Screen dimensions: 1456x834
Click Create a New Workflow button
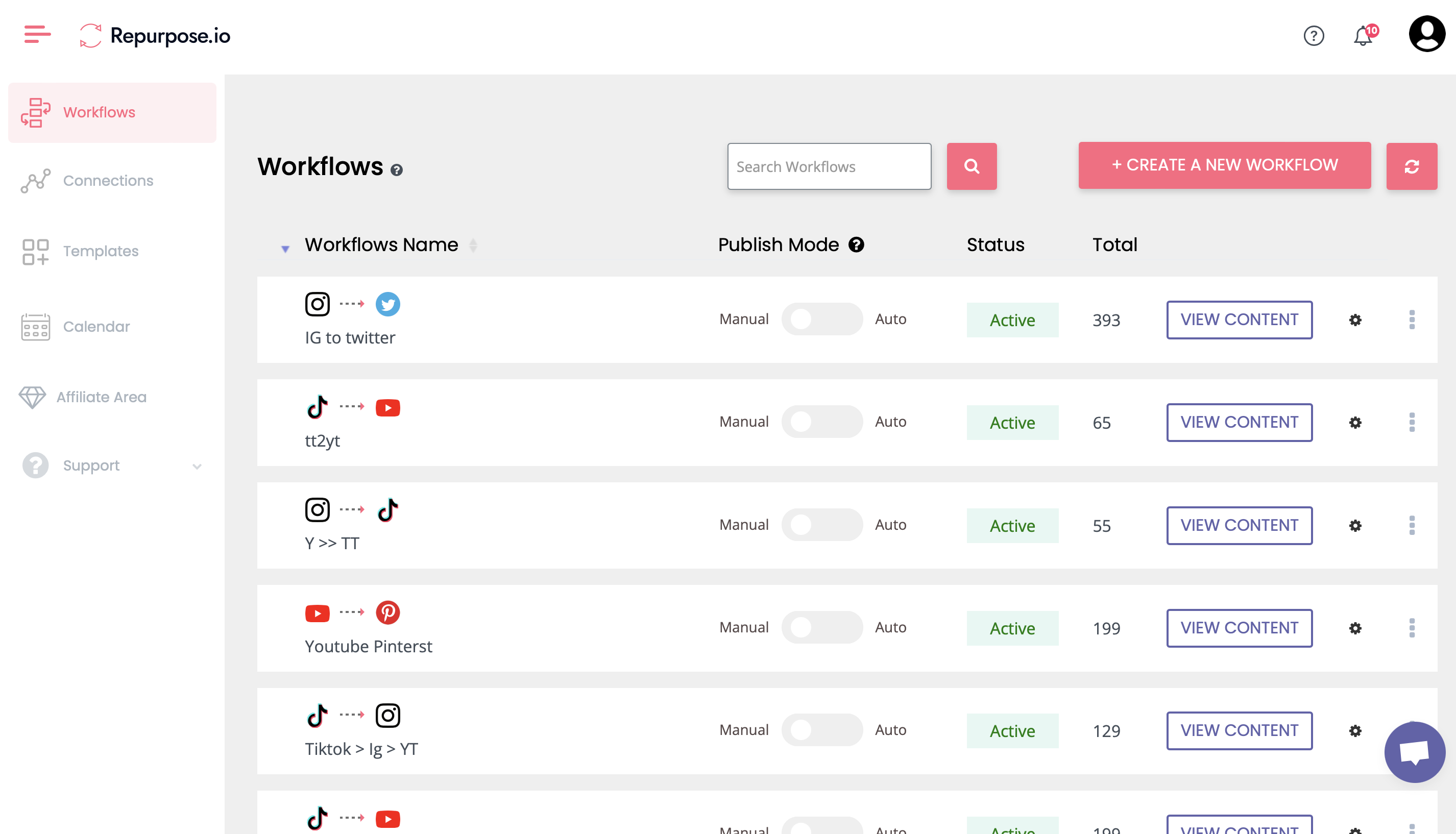pyautogui.click(x=1224, y=165)
